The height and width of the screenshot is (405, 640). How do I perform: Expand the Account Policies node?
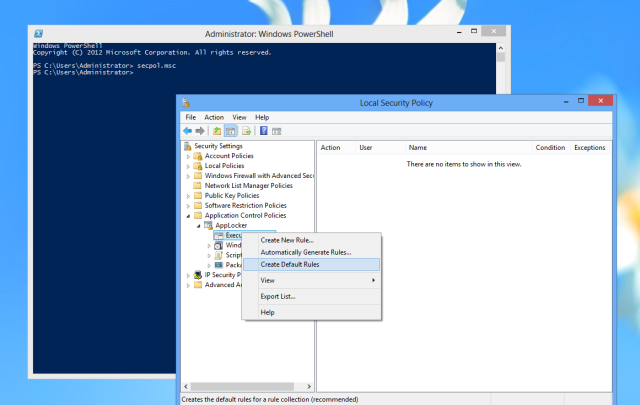click(x=188, y=156)
